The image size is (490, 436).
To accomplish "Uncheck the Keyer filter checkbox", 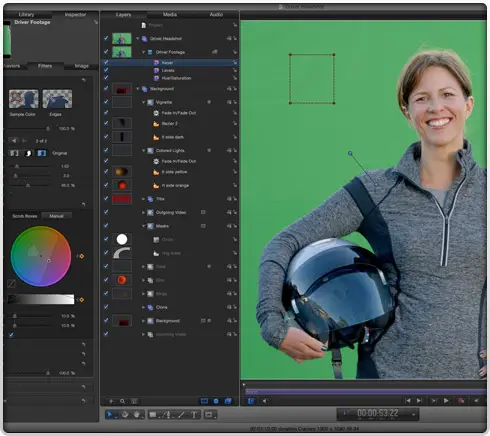I will [106, 62].
